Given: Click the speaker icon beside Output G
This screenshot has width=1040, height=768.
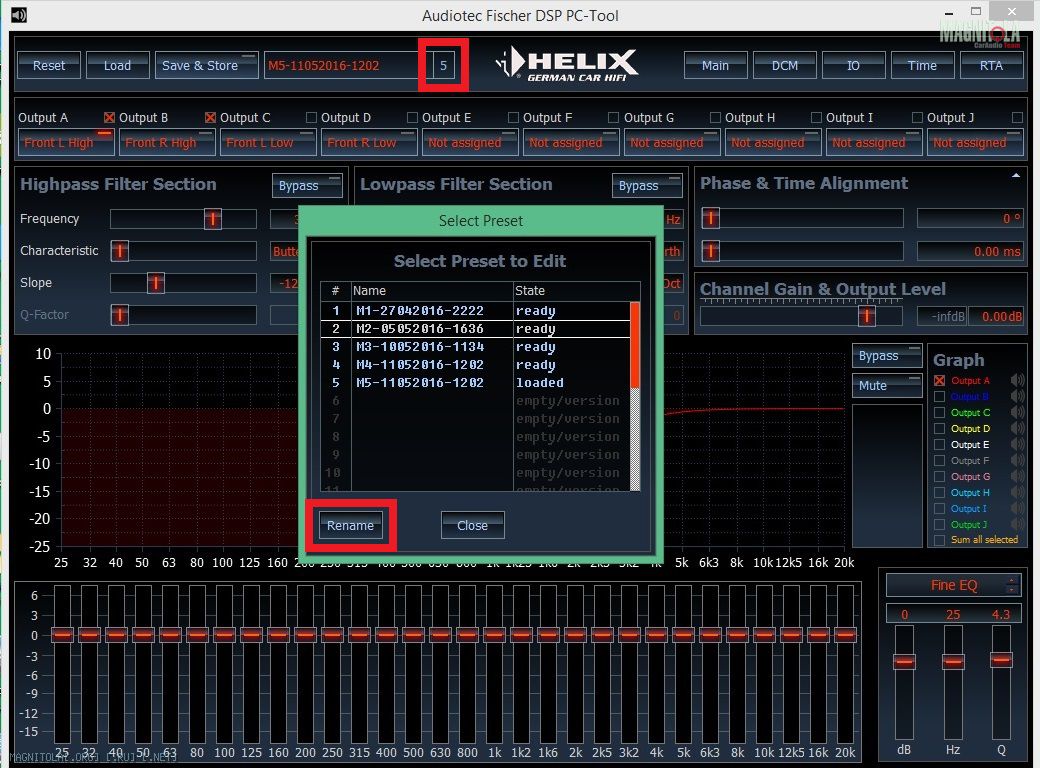Looking at the screenshot, I should click(1016, 476).
